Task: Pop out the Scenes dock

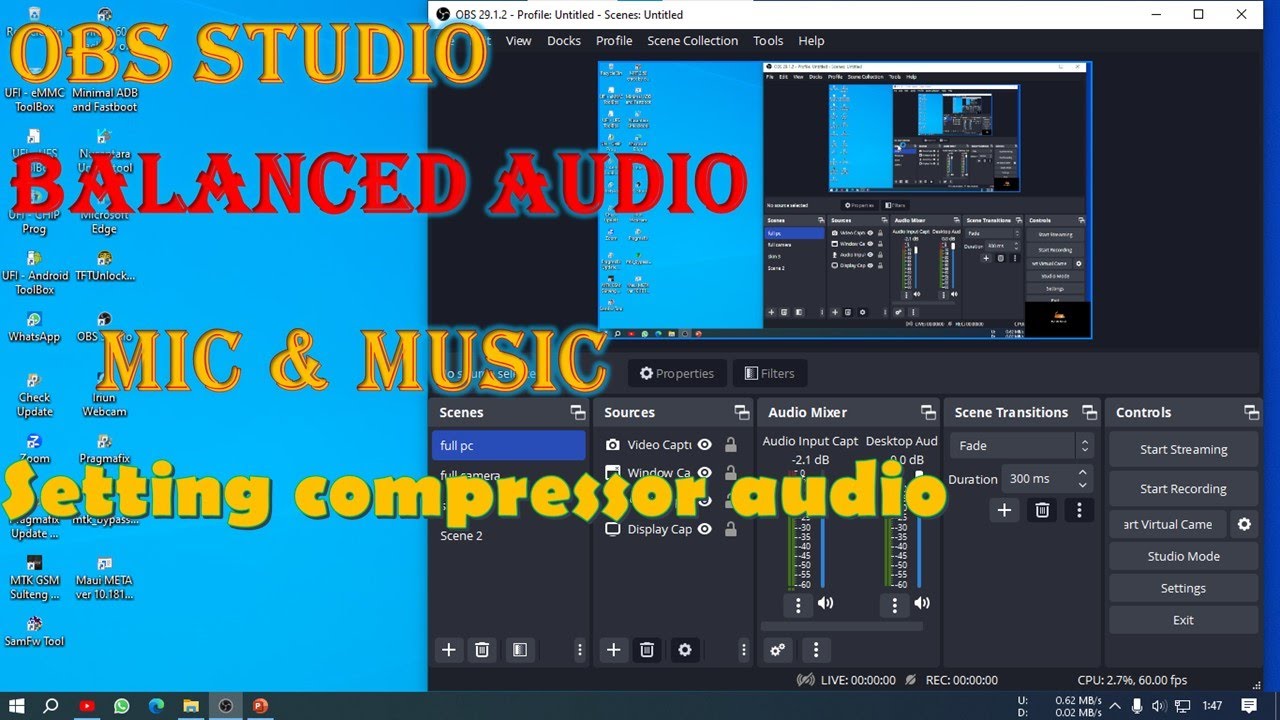Action: tap(577, 412)
